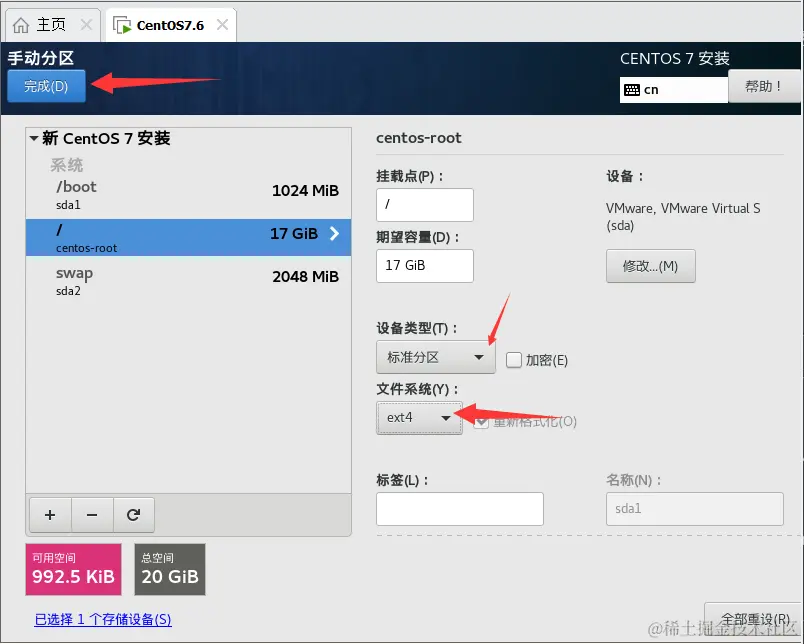Click the plus add mount point button
Viewport: 804px width, 644px height.
[x=50, y=515]
